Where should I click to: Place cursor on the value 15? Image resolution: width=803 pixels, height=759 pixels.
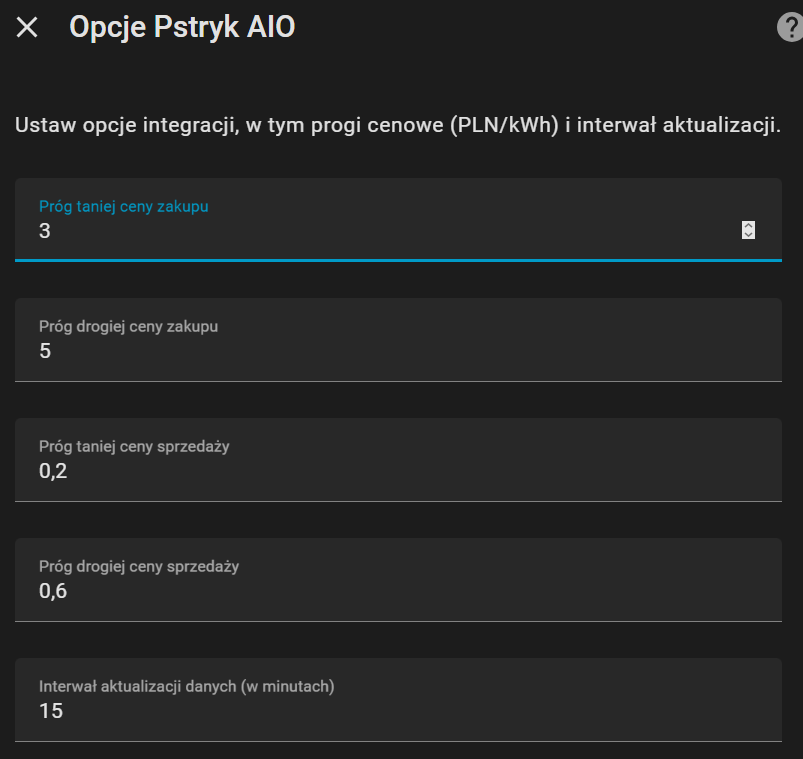pyautogui.click(x=51, y=711)
